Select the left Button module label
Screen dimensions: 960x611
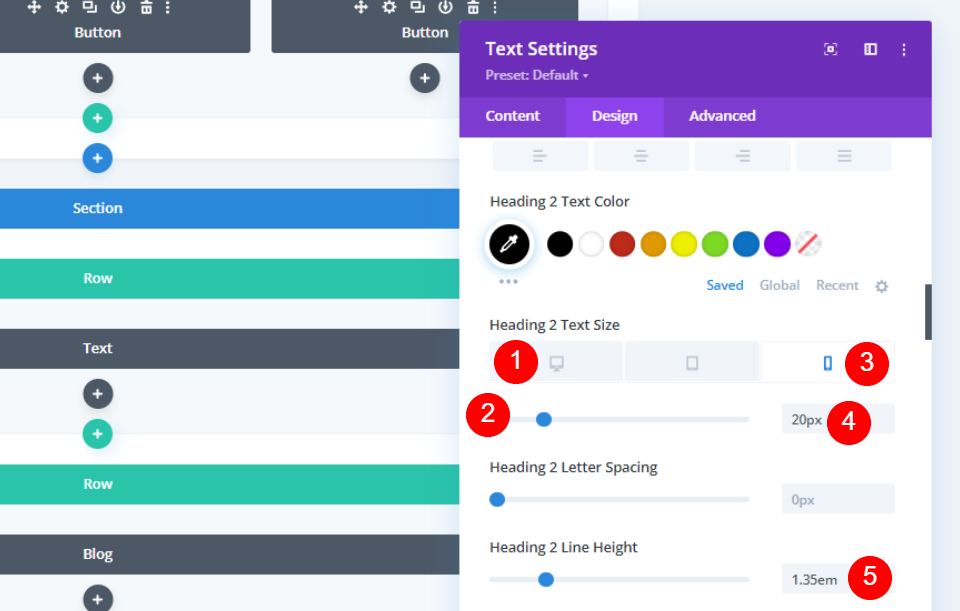pyautogui.click(x=97, y=32)
